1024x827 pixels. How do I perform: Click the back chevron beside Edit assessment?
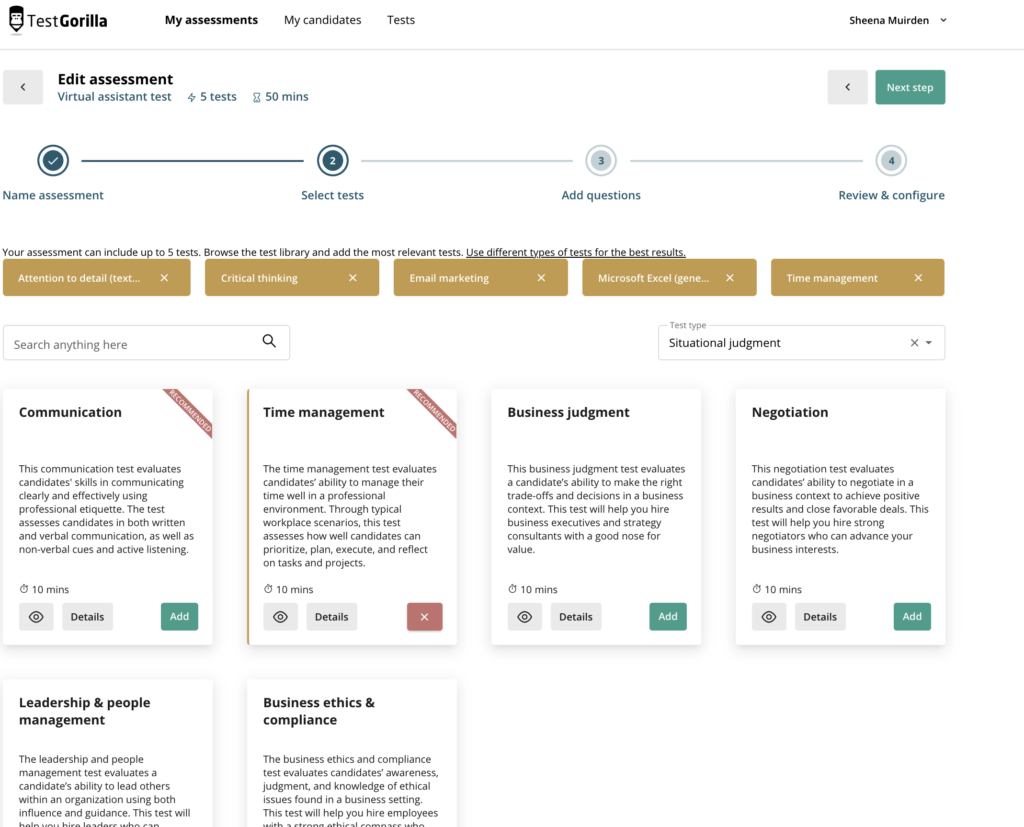click(x=22, y=87)
